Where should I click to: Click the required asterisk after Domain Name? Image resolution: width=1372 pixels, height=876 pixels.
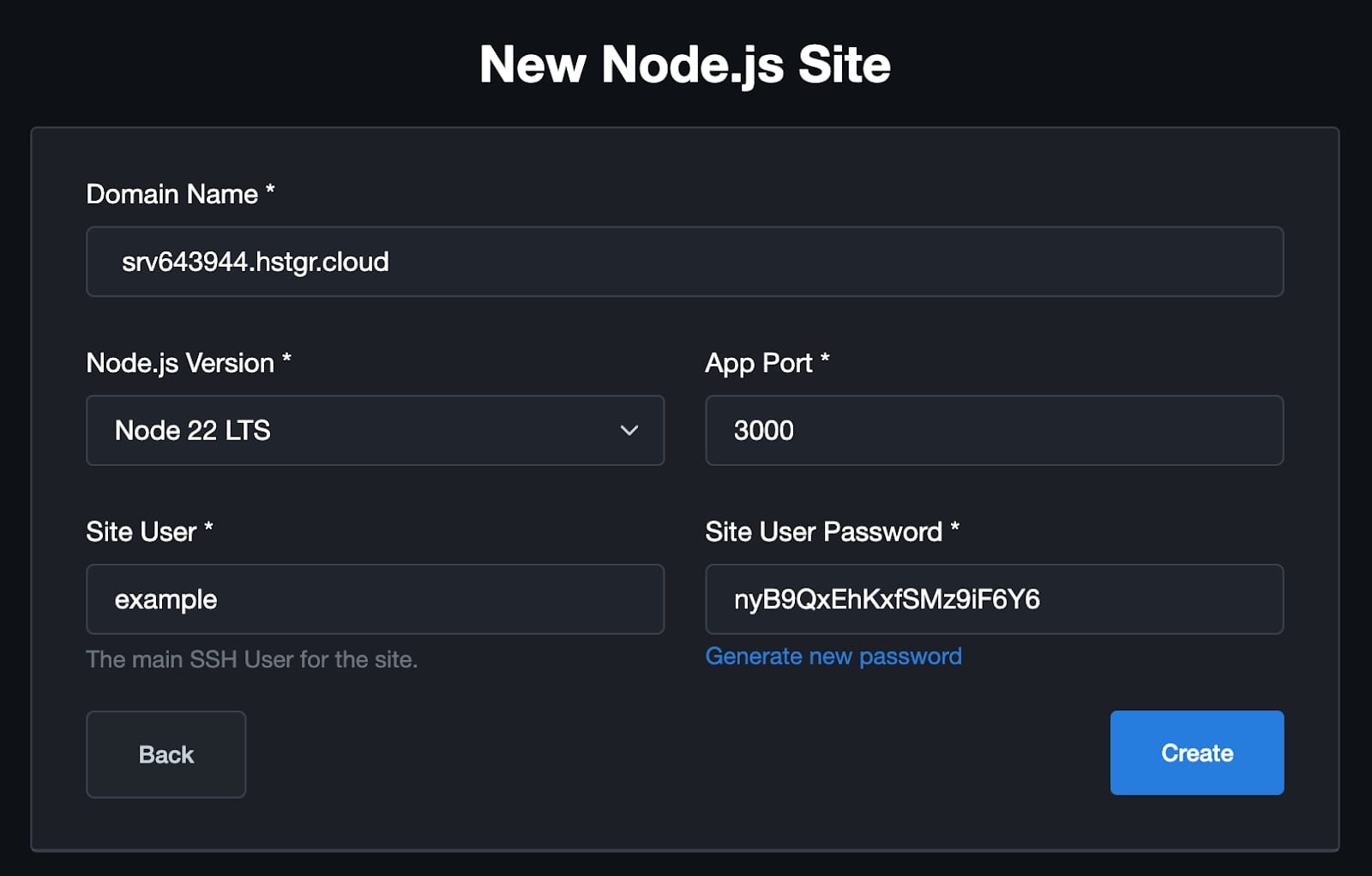(x=270, y=190)
